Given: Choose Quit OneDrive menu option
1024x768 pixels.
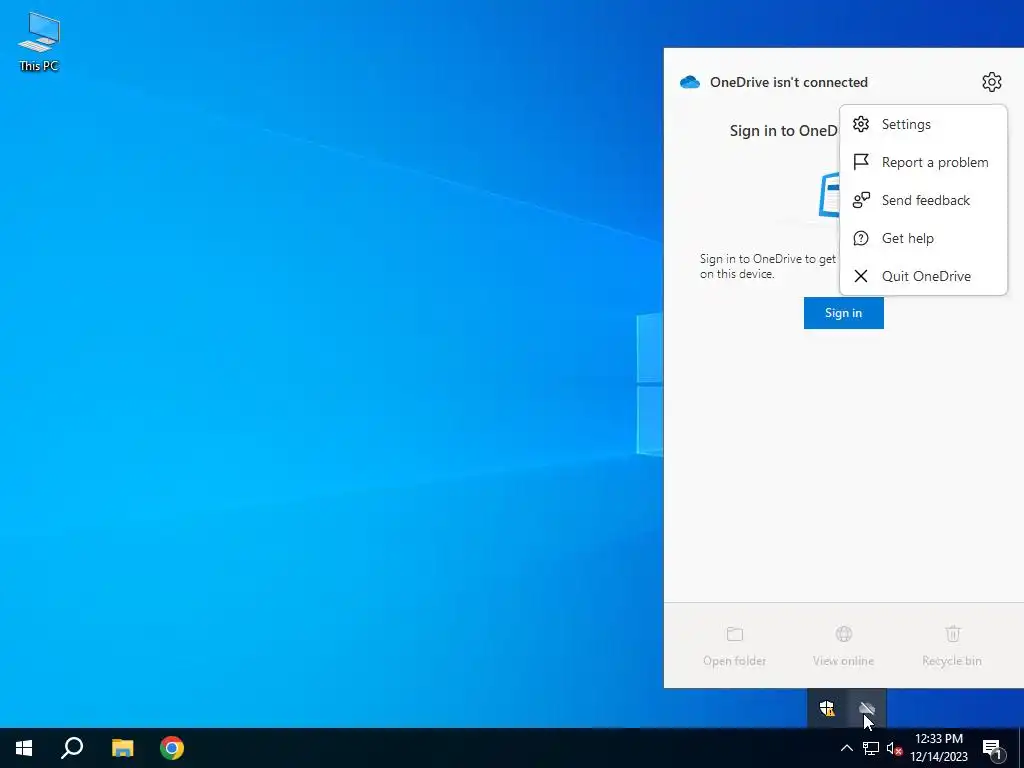Looking at the screenshot, I should pos(923,276).
